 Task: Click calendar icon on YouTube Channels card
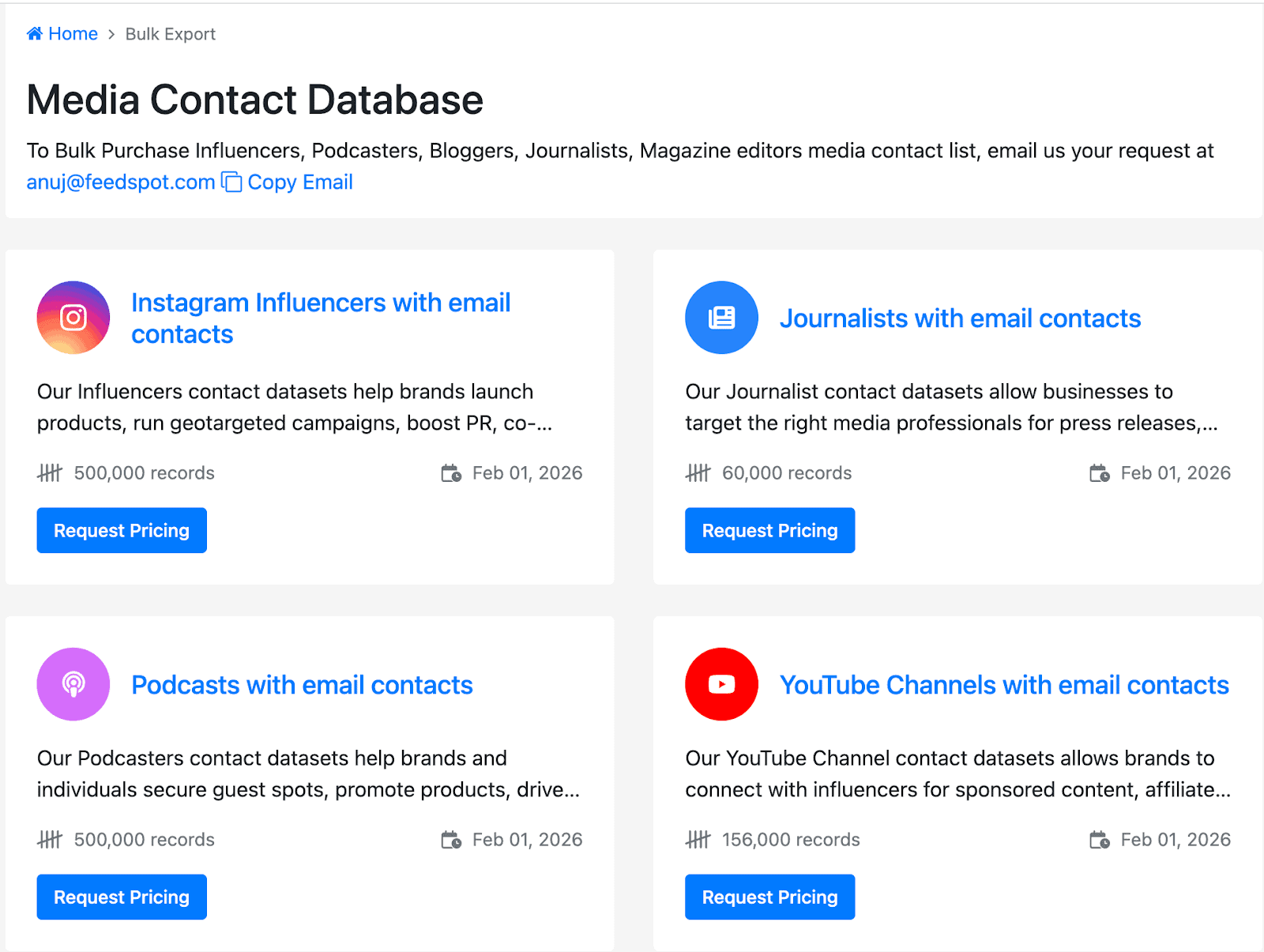click(1100, 840)
